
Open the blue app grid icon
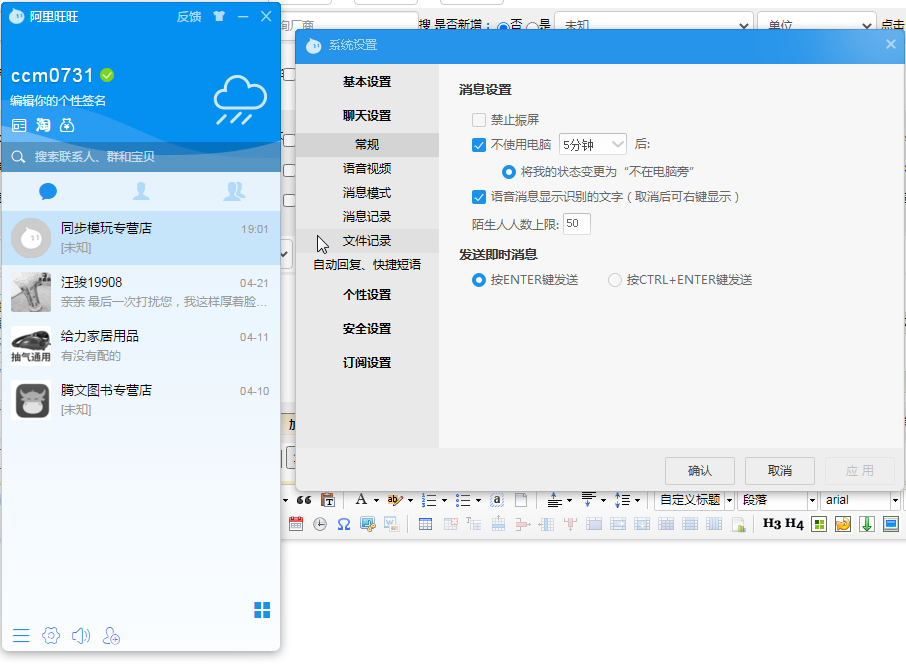[262, 610]
